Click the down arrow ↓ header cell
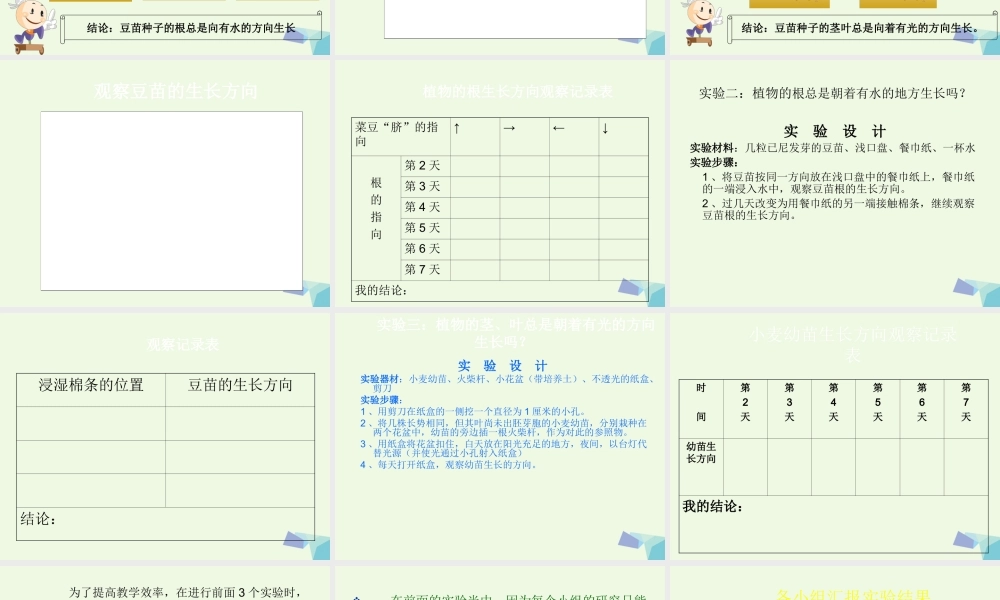 point(624,136)
